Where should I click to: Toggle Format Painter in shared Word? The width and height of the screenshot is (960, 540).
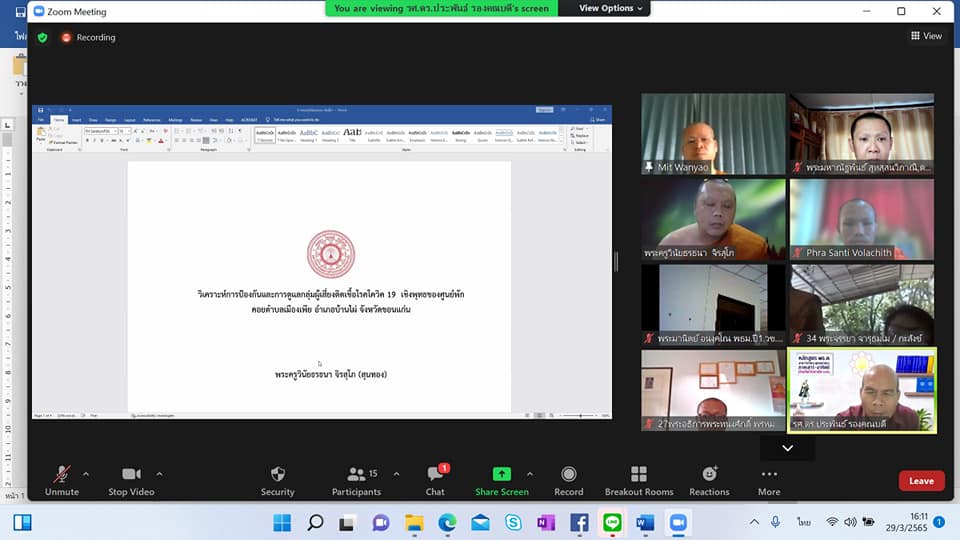64,143
